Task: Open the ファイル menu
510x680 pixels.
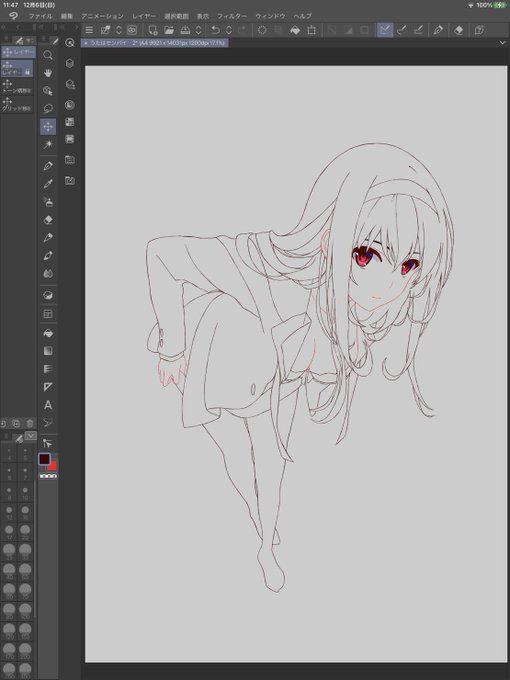Action: (x=40, y=16)
